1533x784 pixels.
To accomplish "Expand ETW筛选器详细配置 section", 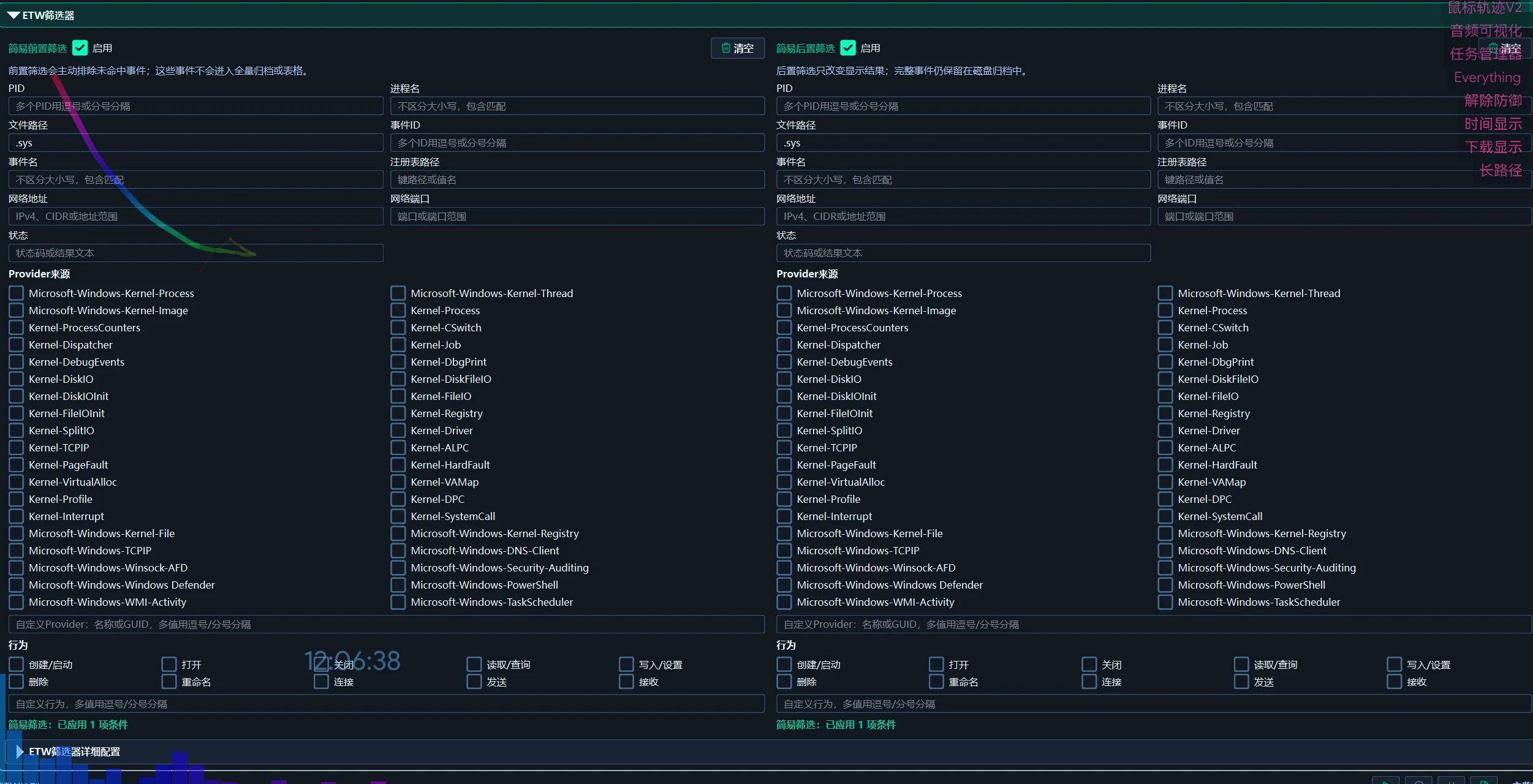I will click(x=20, y=752).
